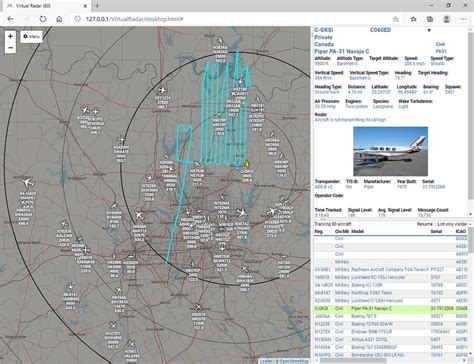Viewport: 474px width, 364px height.
Task: Click the selected yellow C-GKSI aircraft marker
Action: coord(247,164)
